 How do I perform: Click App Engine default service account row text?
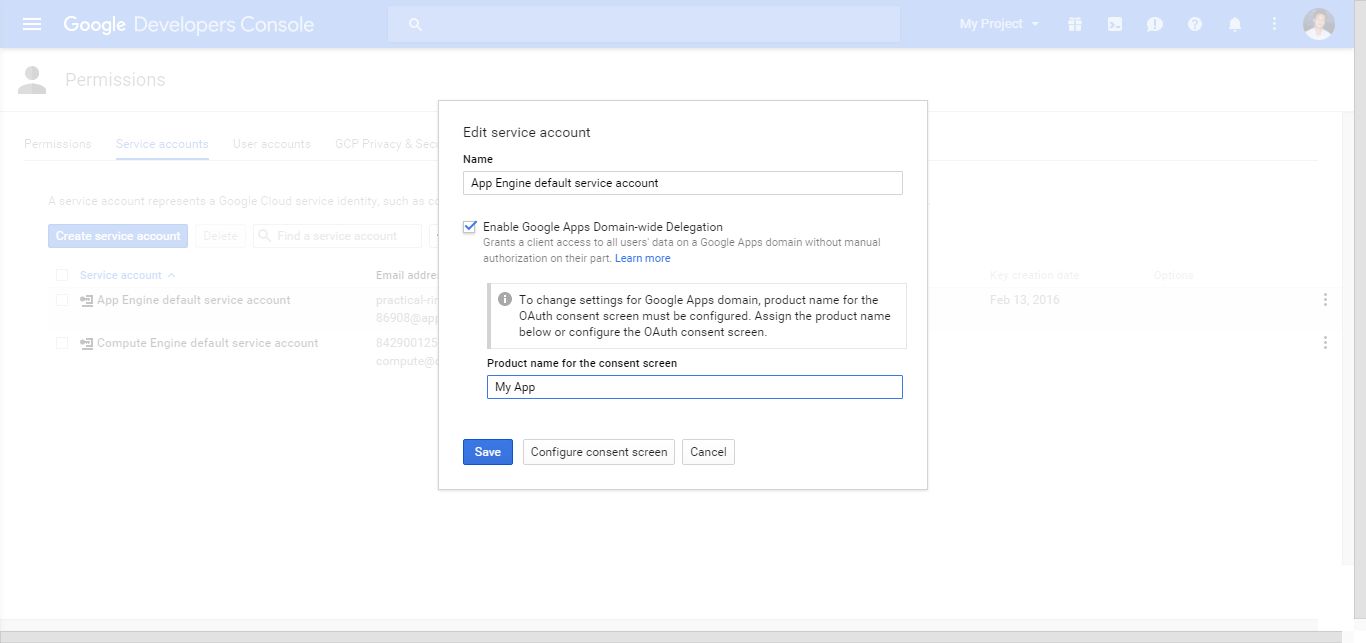(194, 300)
